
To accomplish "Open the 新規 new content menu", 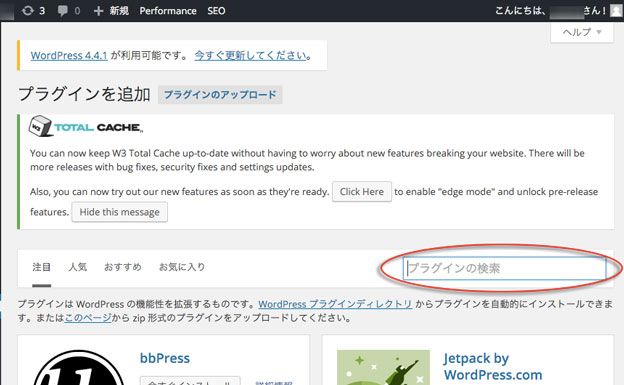I will tap(119, 11).
